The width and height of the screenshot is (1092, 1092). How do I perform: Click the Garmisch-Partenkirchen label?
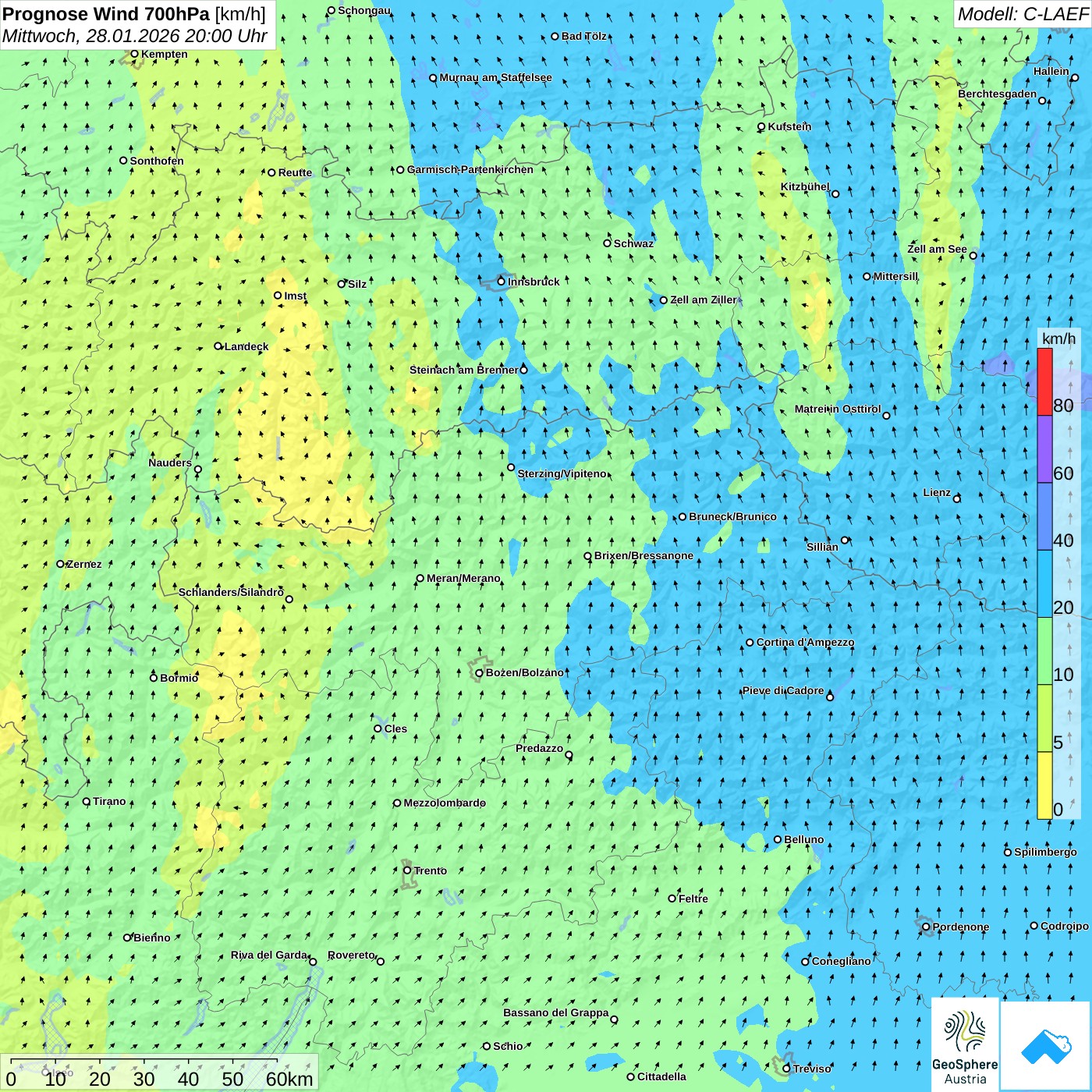click(x=470, y=169)
